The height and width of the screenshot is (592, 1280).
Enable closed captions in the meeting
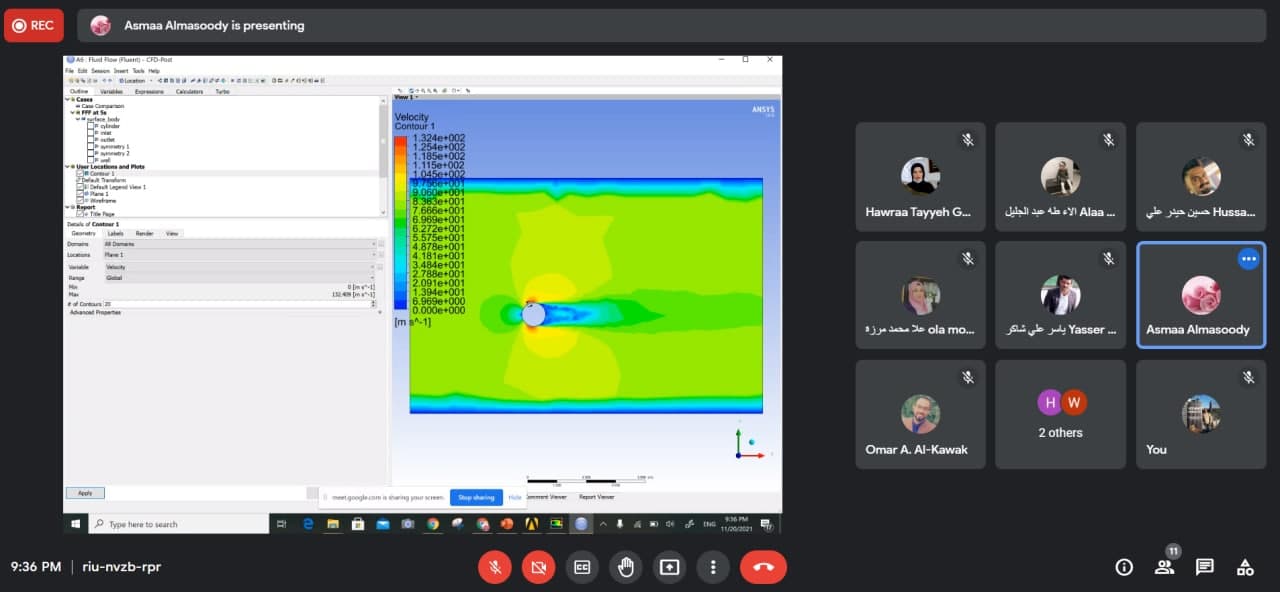[582, 567]
